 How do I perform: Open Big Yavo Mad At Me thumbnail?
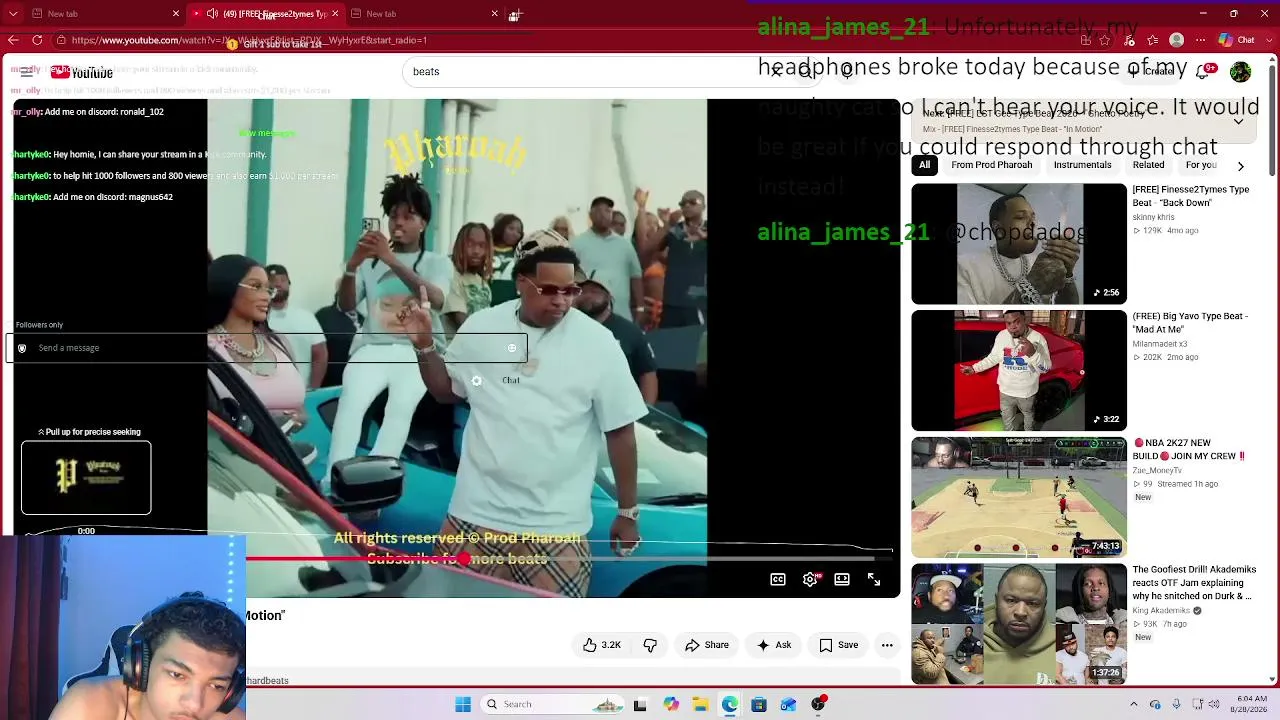1018,371
